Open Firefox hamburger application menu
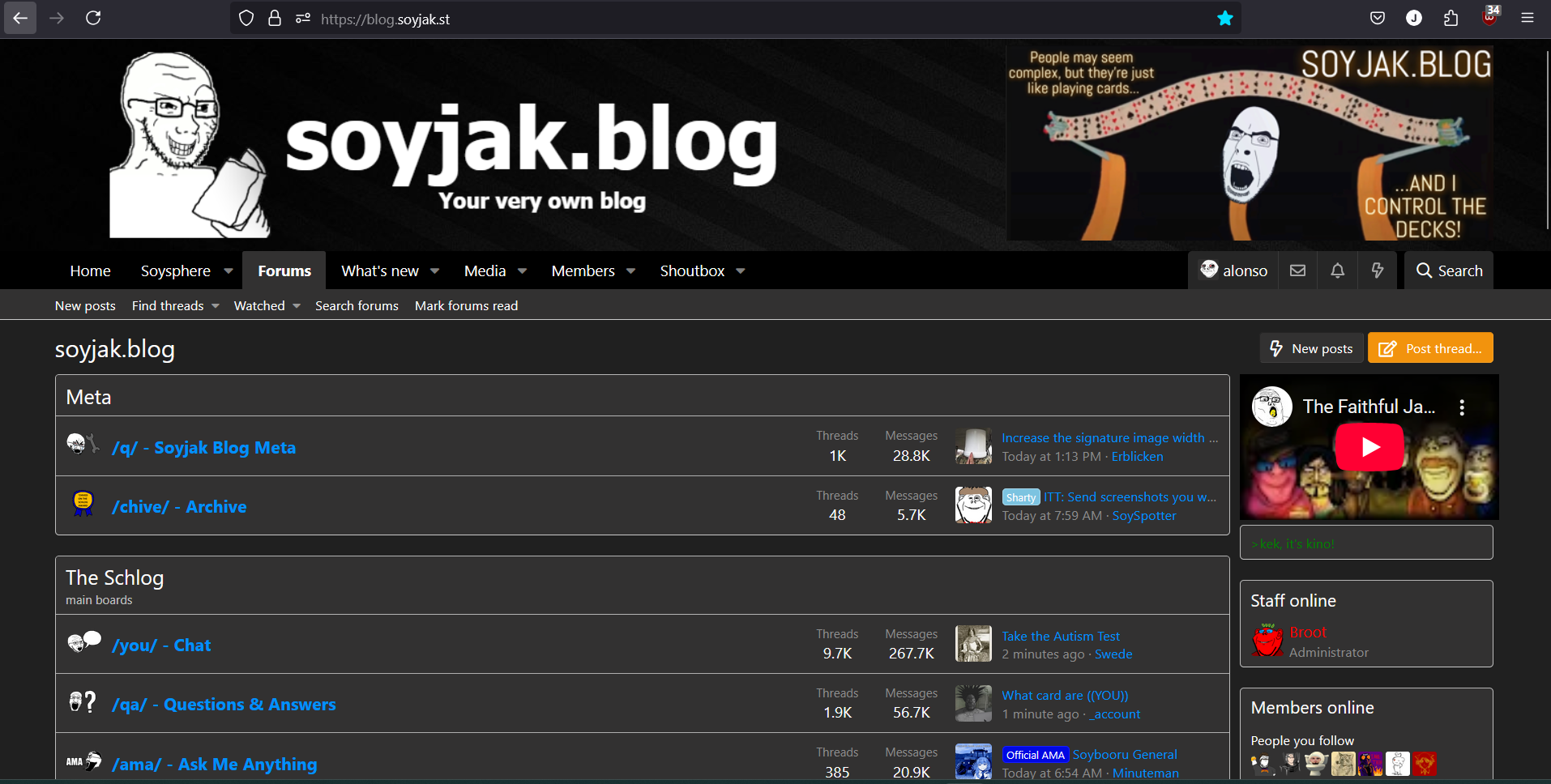1551x784 pixels. (1527, 18)
